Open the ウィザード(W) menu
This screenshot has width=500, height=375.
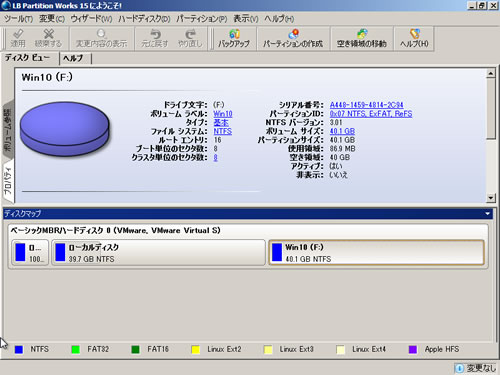click(91, 19)
